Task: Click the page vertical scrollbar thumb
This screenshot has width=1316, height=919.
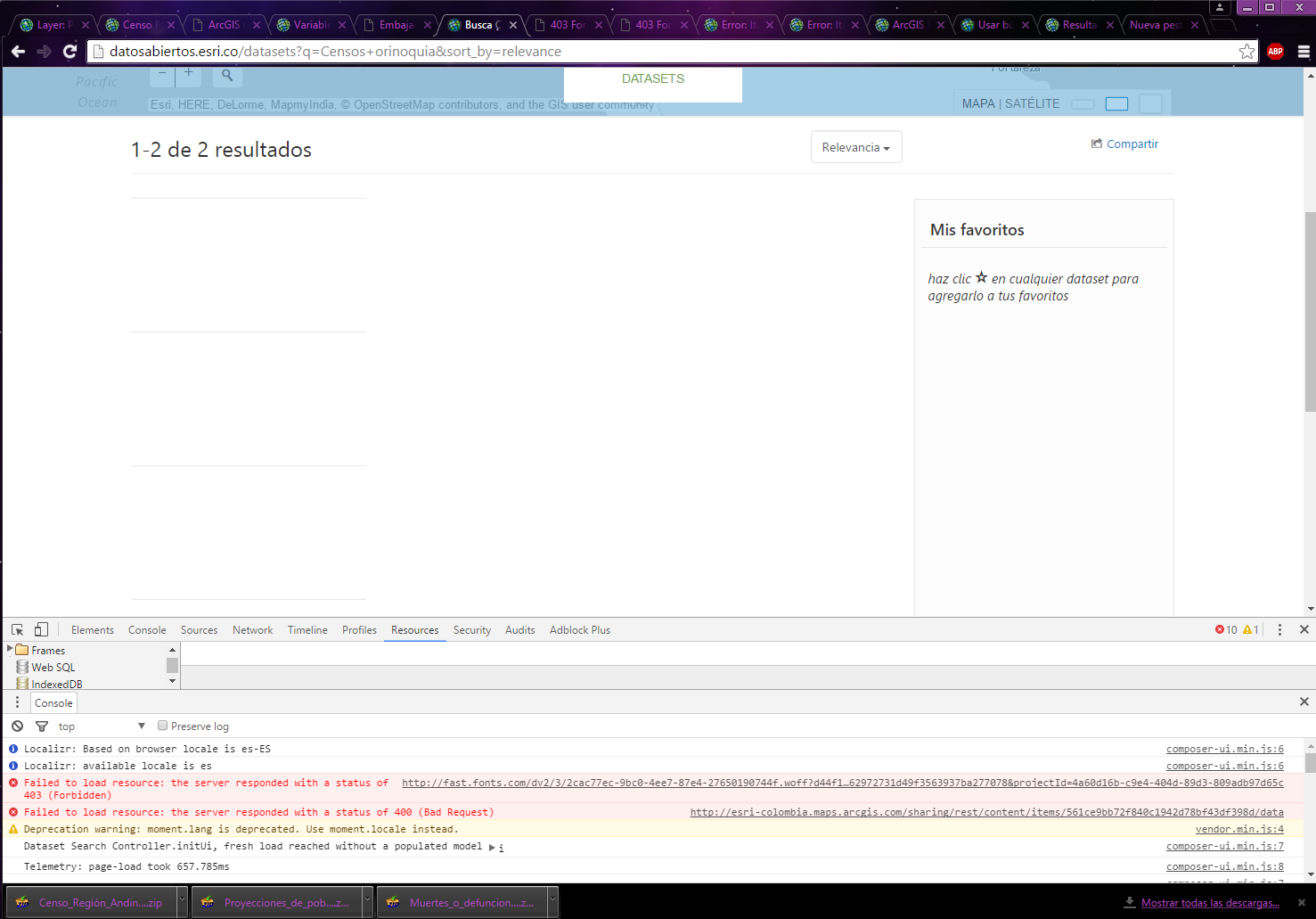Action: pyautogui.click(x=1310, y=310)
